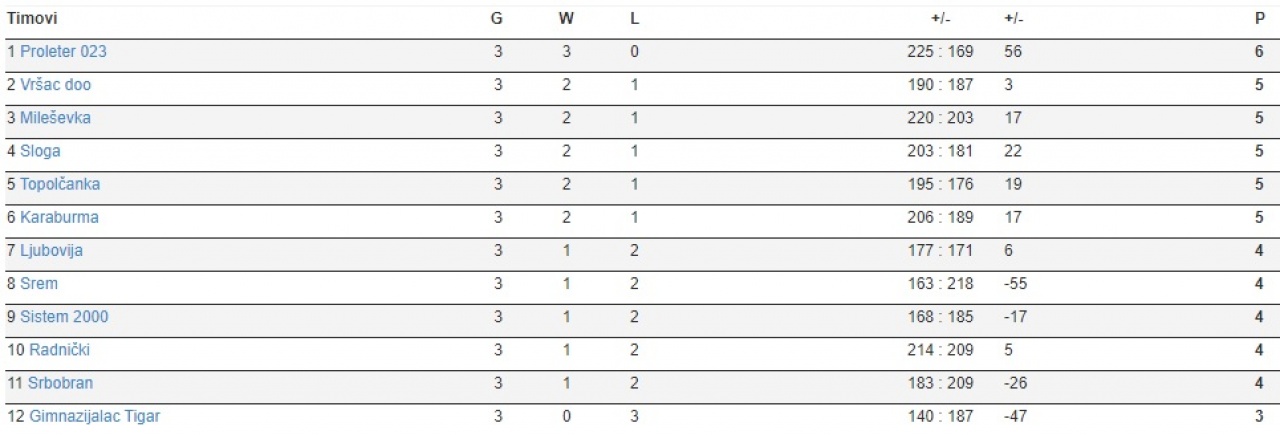
Task: Go to Topolčanka team page
Action: coord(60,184)
